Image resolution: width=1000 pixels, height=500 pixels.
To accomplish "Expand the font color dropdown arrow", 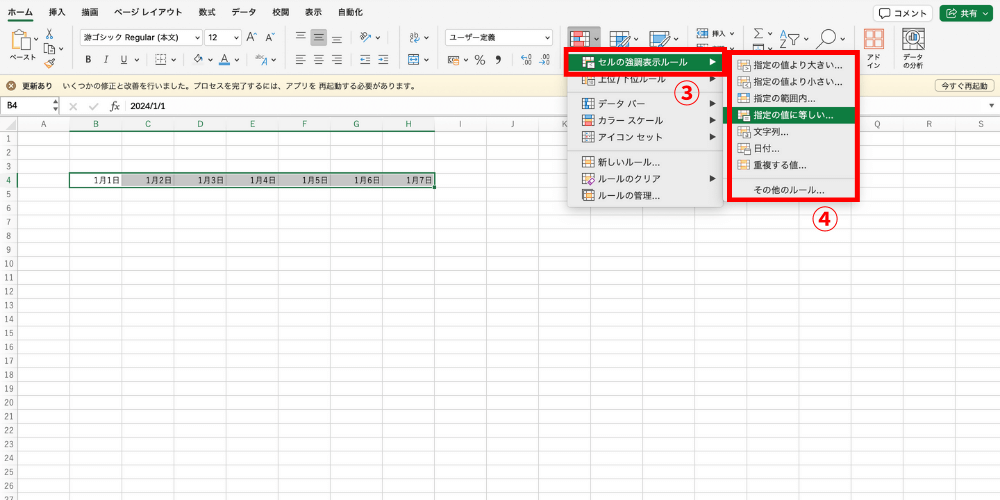I will (x=237, y=60).
